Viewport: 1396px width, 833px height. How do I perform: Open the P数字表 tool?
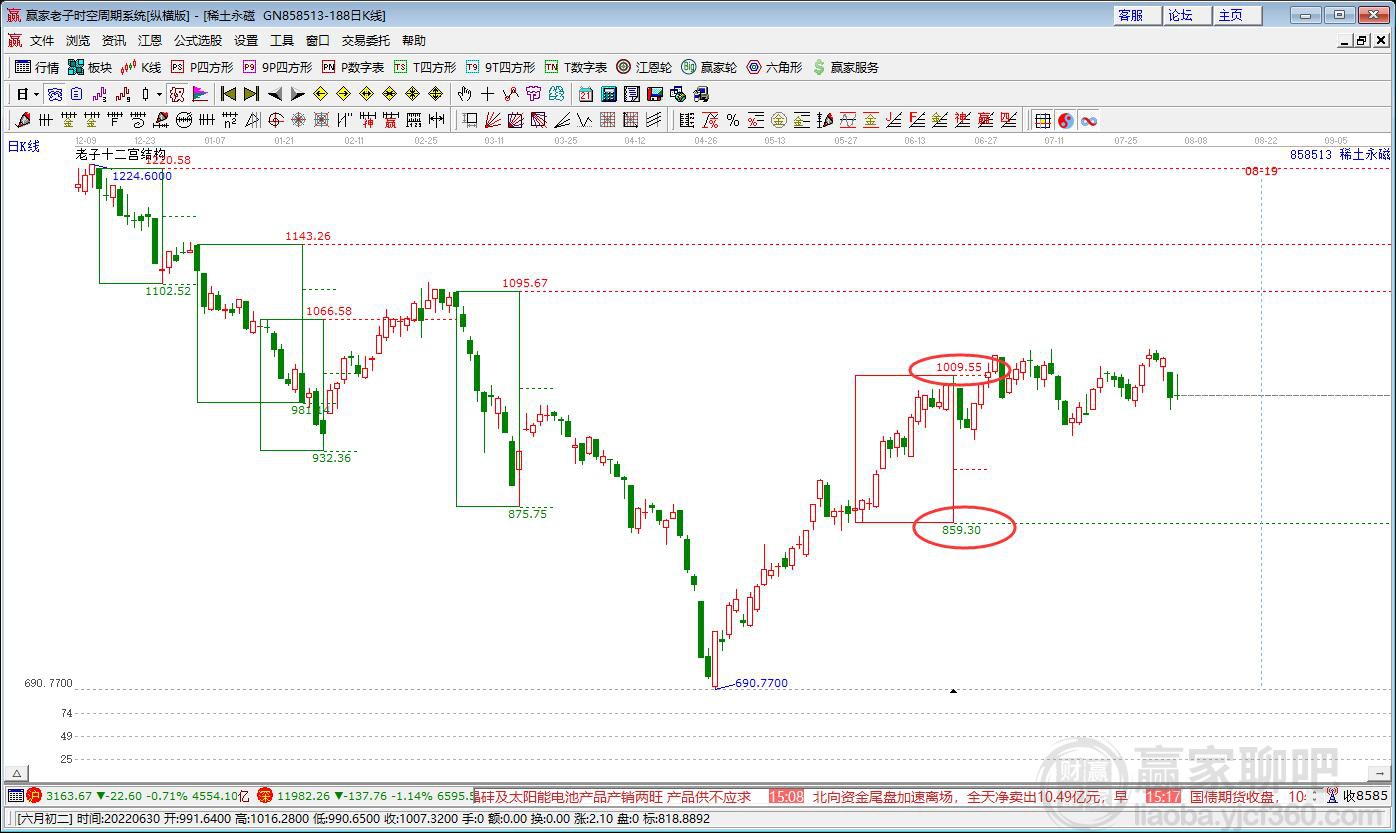point(353,67)
